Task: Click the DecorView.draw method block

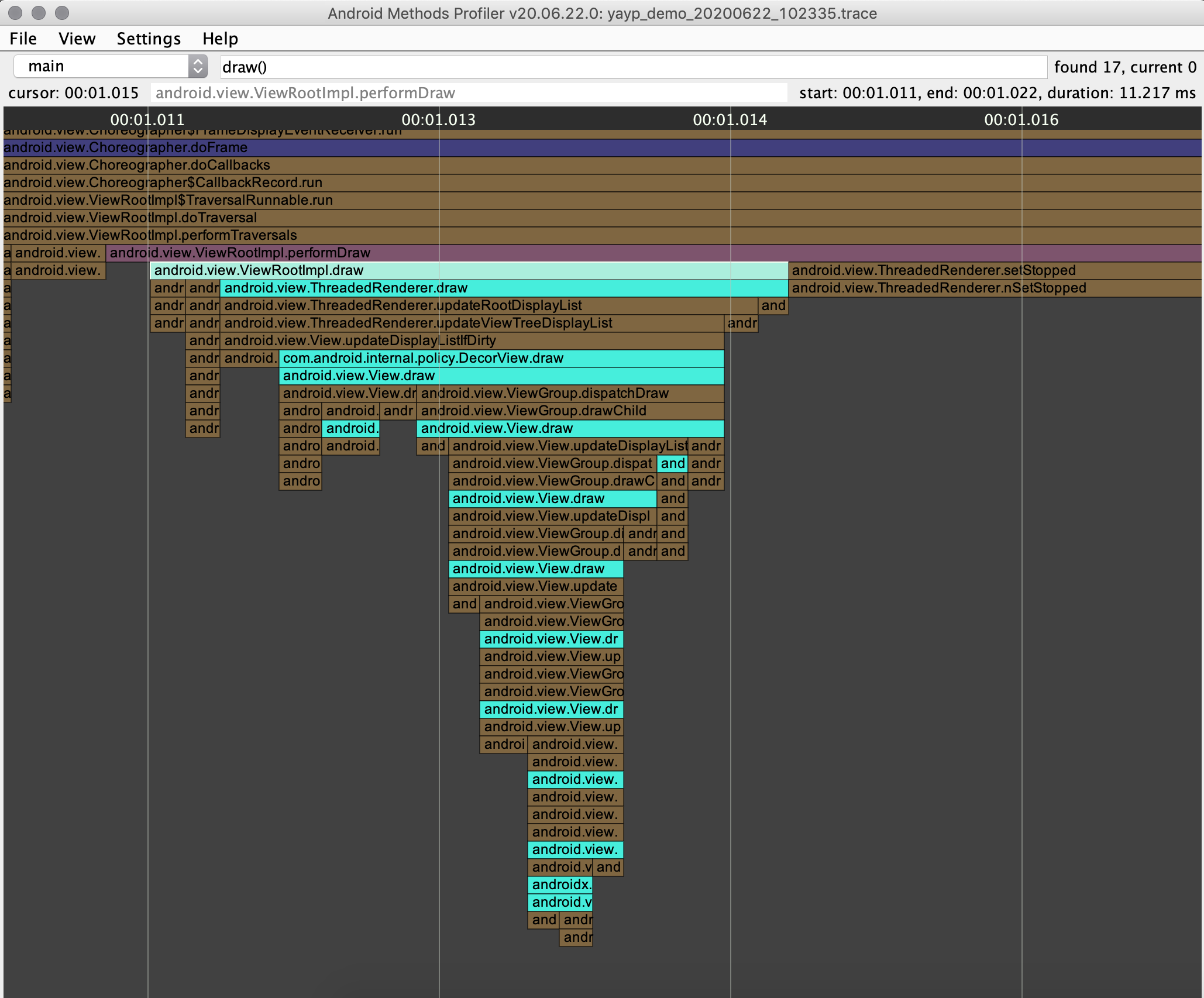Action: [x=501, y=358]
